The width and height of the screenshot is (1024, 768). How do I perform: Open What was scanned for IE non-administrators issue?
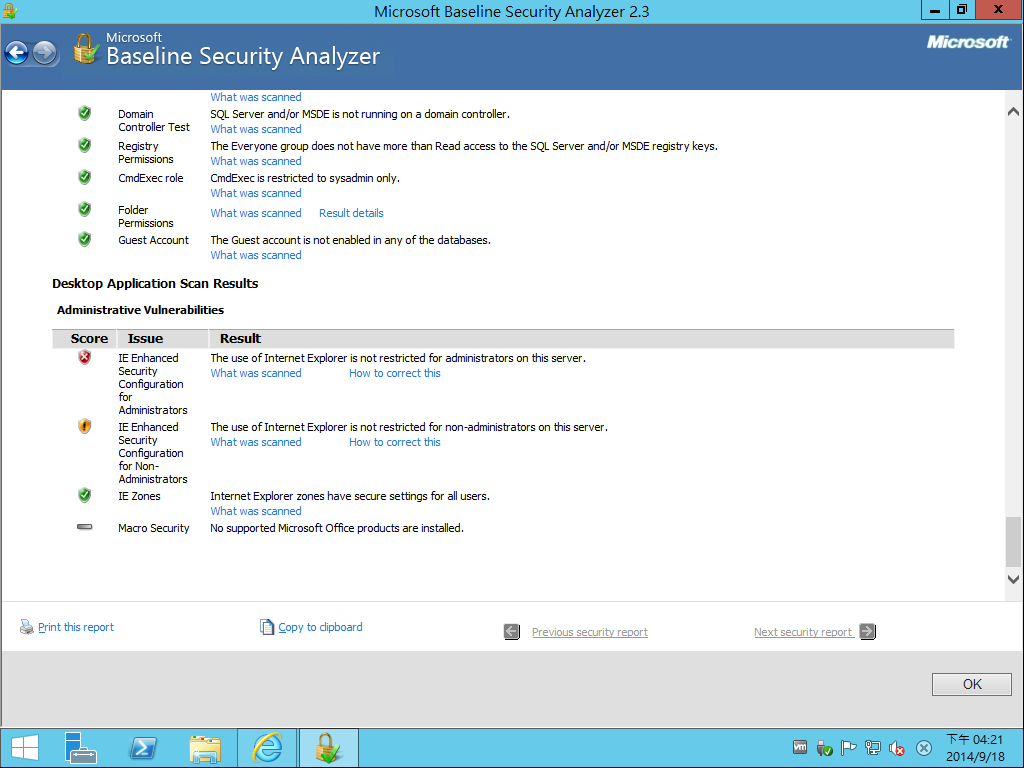click(x=256, y=442)
